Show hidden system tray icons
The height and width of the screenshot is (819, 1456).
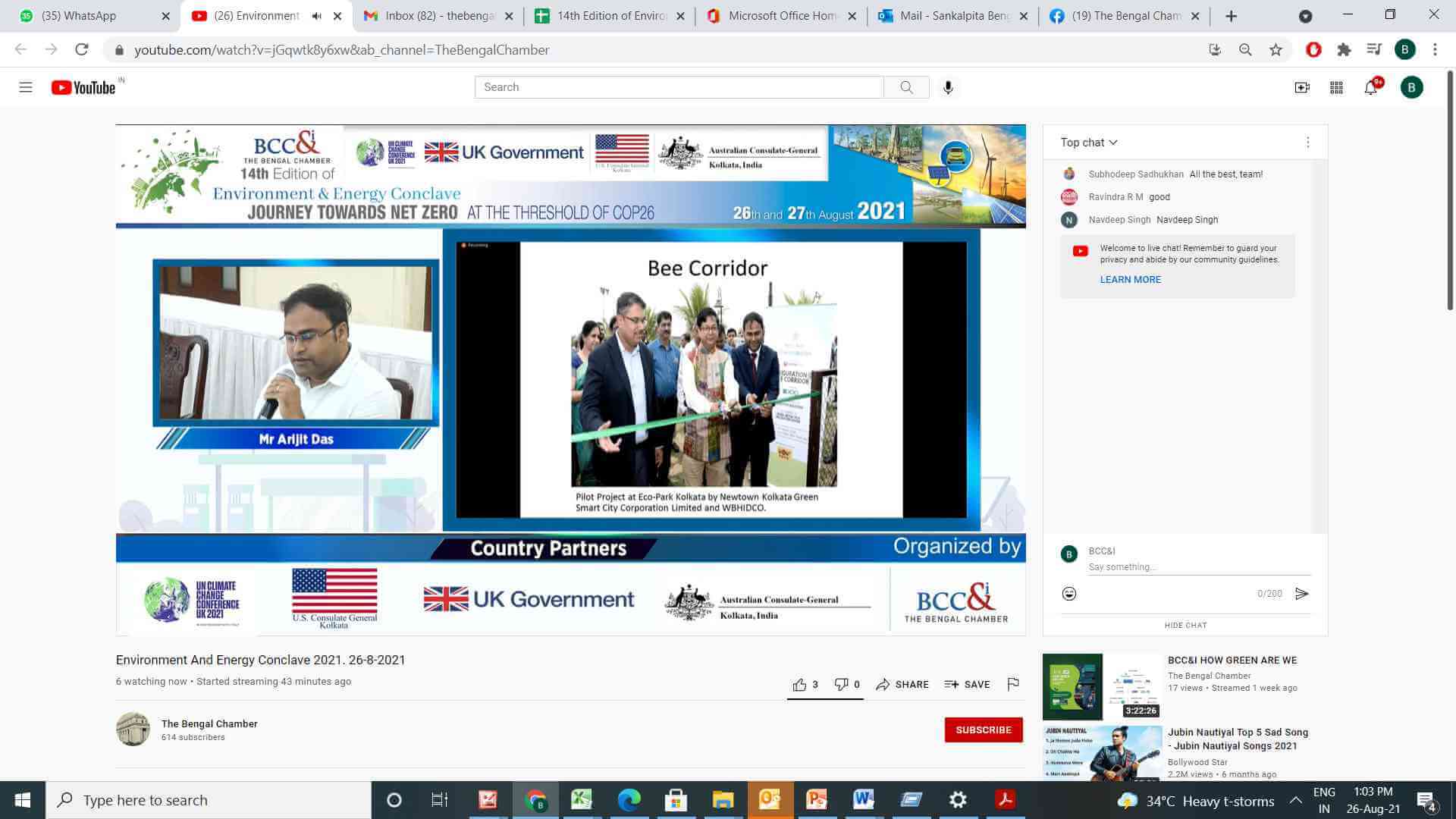tap(1296, 801)
